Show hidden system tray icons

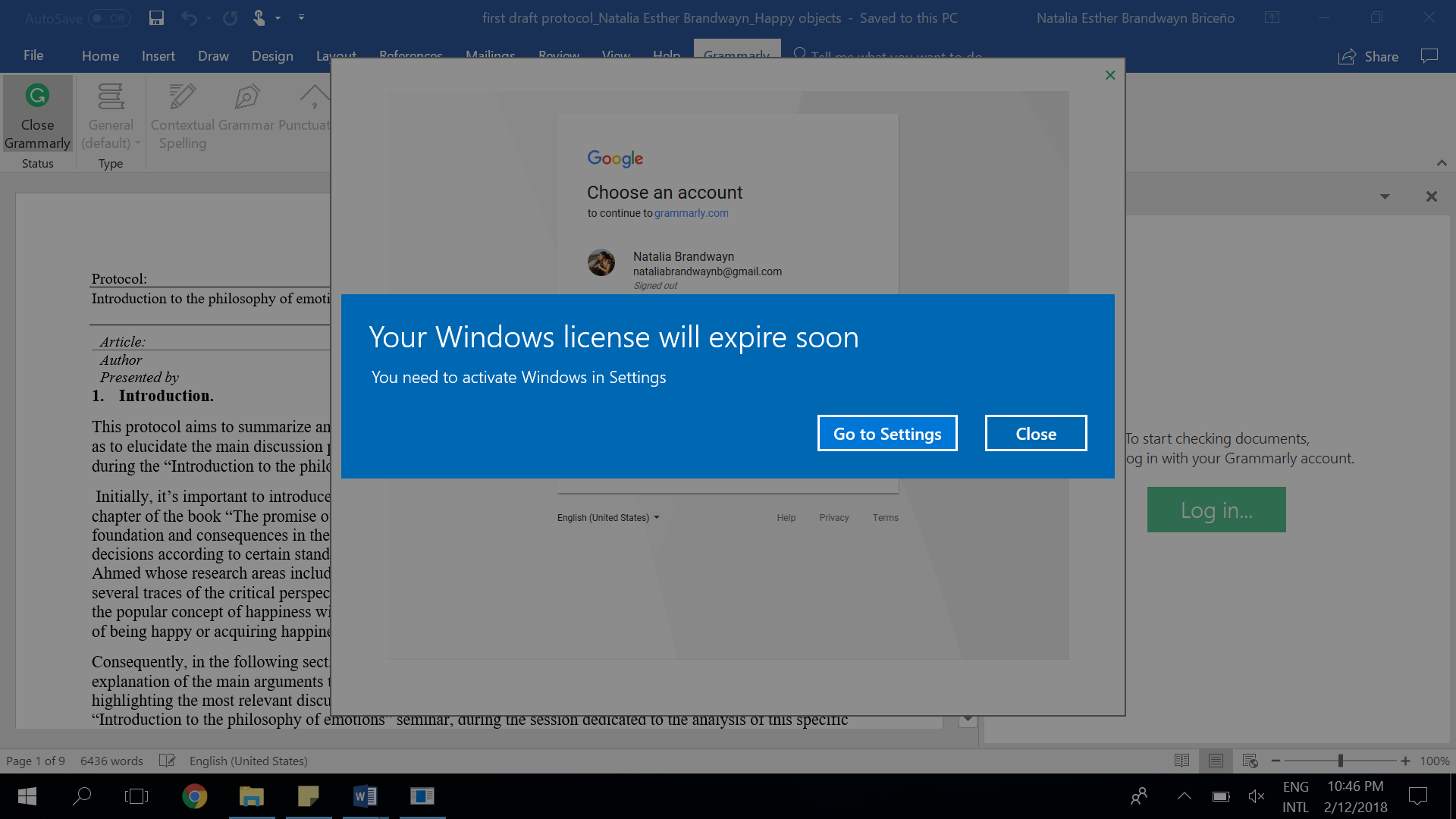tap(1184, 796)
